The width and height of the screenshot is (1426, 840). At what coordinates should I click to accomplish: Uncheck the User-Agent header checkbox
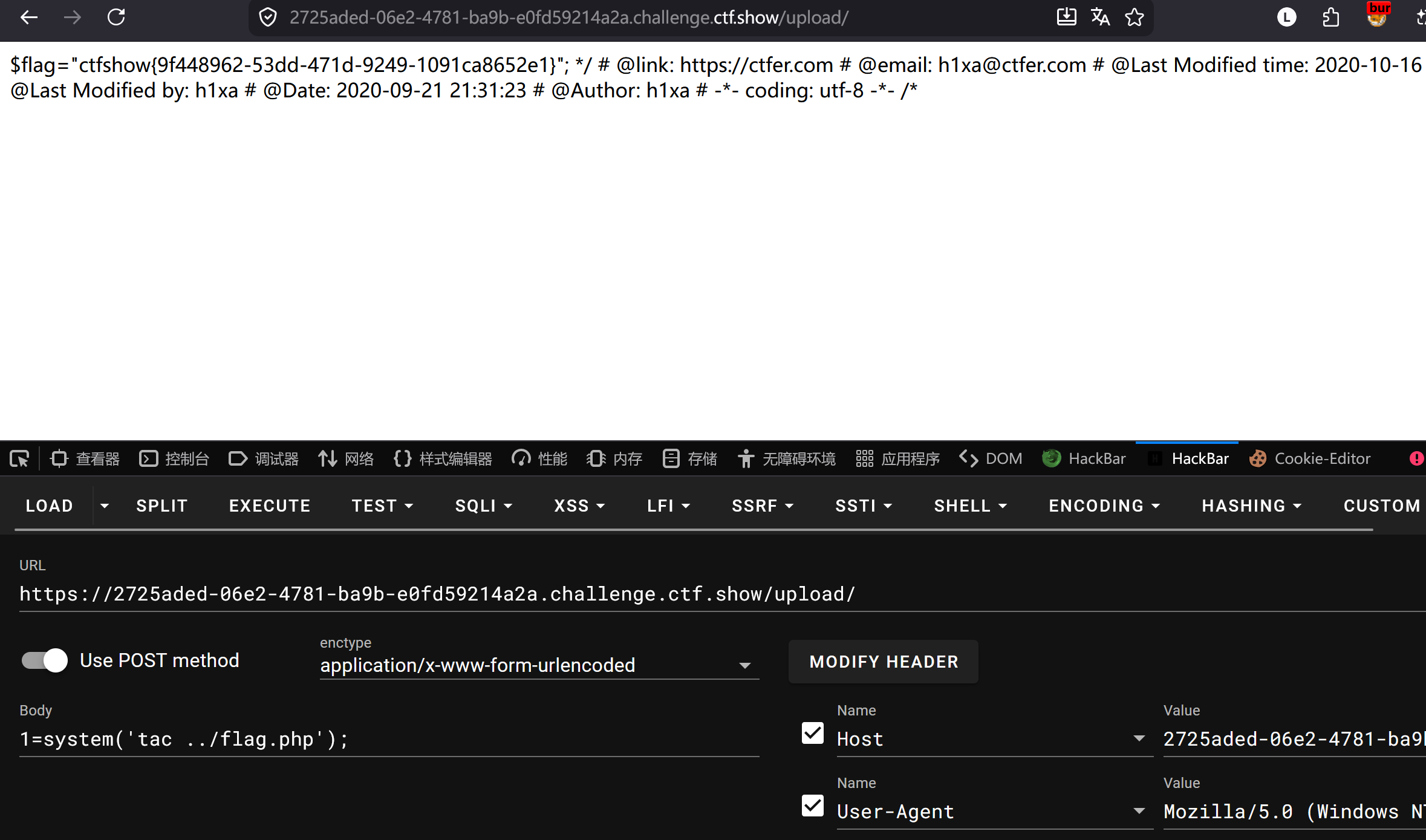(813, 806)
